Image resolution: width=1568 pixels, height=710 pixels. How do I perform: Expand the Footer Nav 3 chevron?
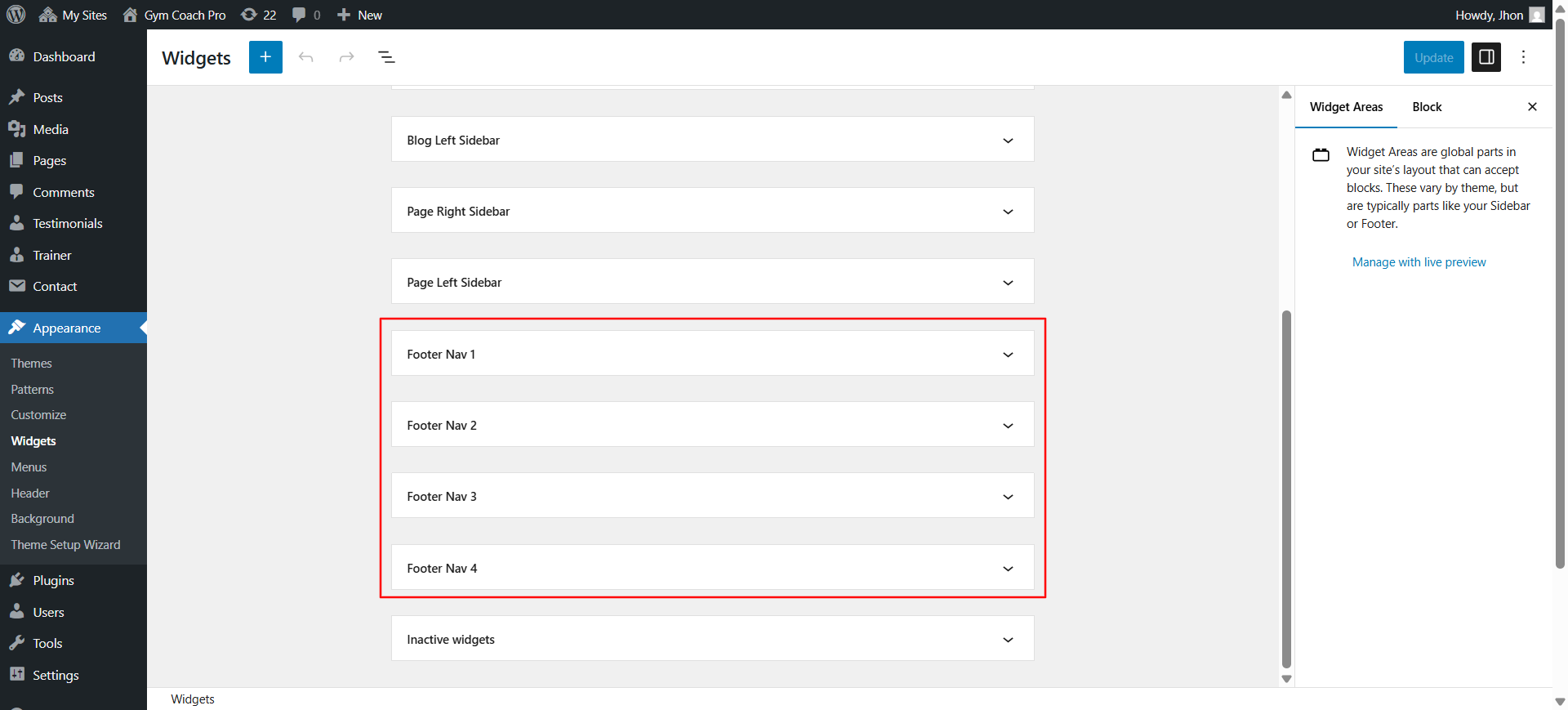[x=1008, y=497]
